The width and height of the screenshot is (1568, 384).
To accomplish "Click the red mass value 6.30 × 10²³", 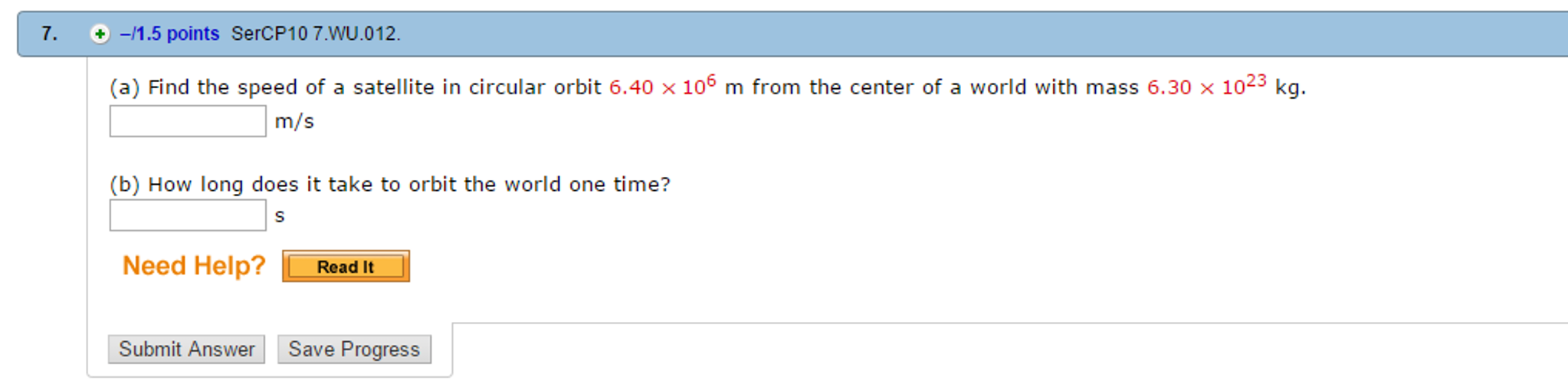I will (1206, 86).
